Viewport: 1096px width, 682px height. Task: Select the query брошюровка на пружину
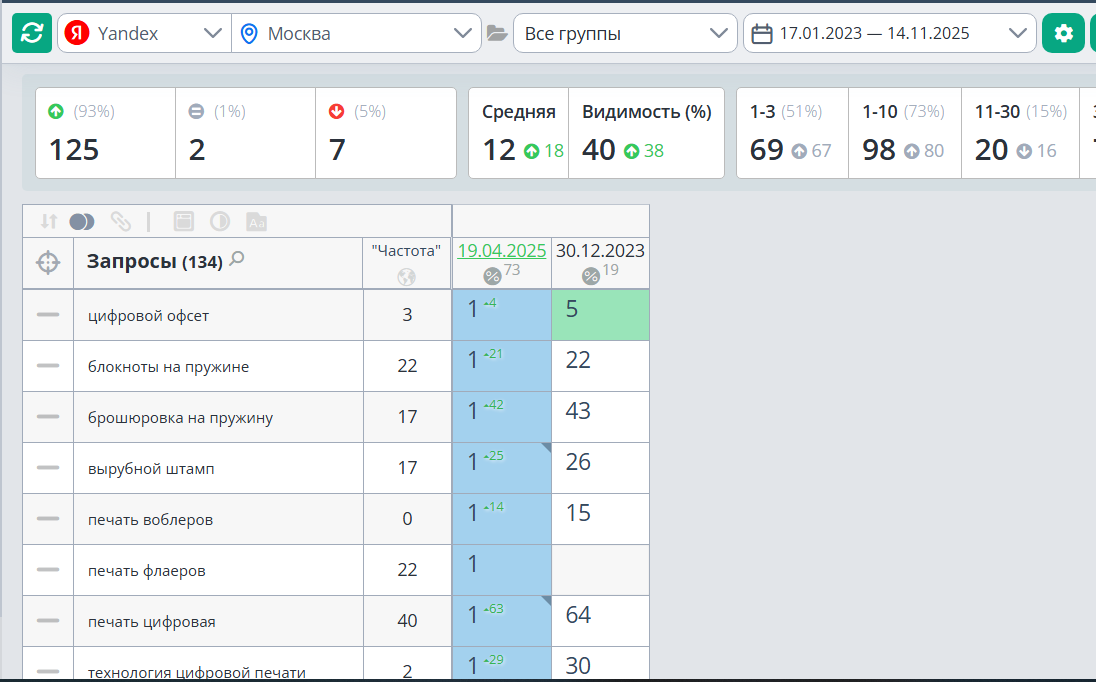[x=180, y=417]
